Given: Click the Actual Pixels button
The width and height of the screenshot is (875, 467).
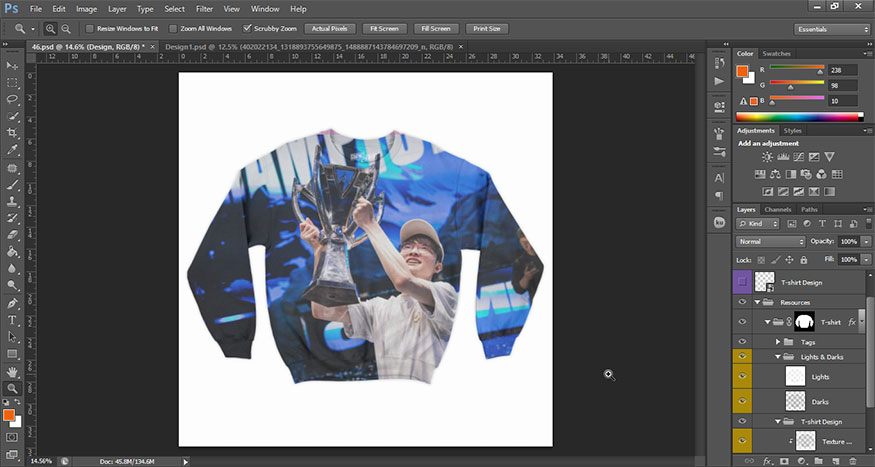Looking at the screenshot, I should tap(329, 28).
